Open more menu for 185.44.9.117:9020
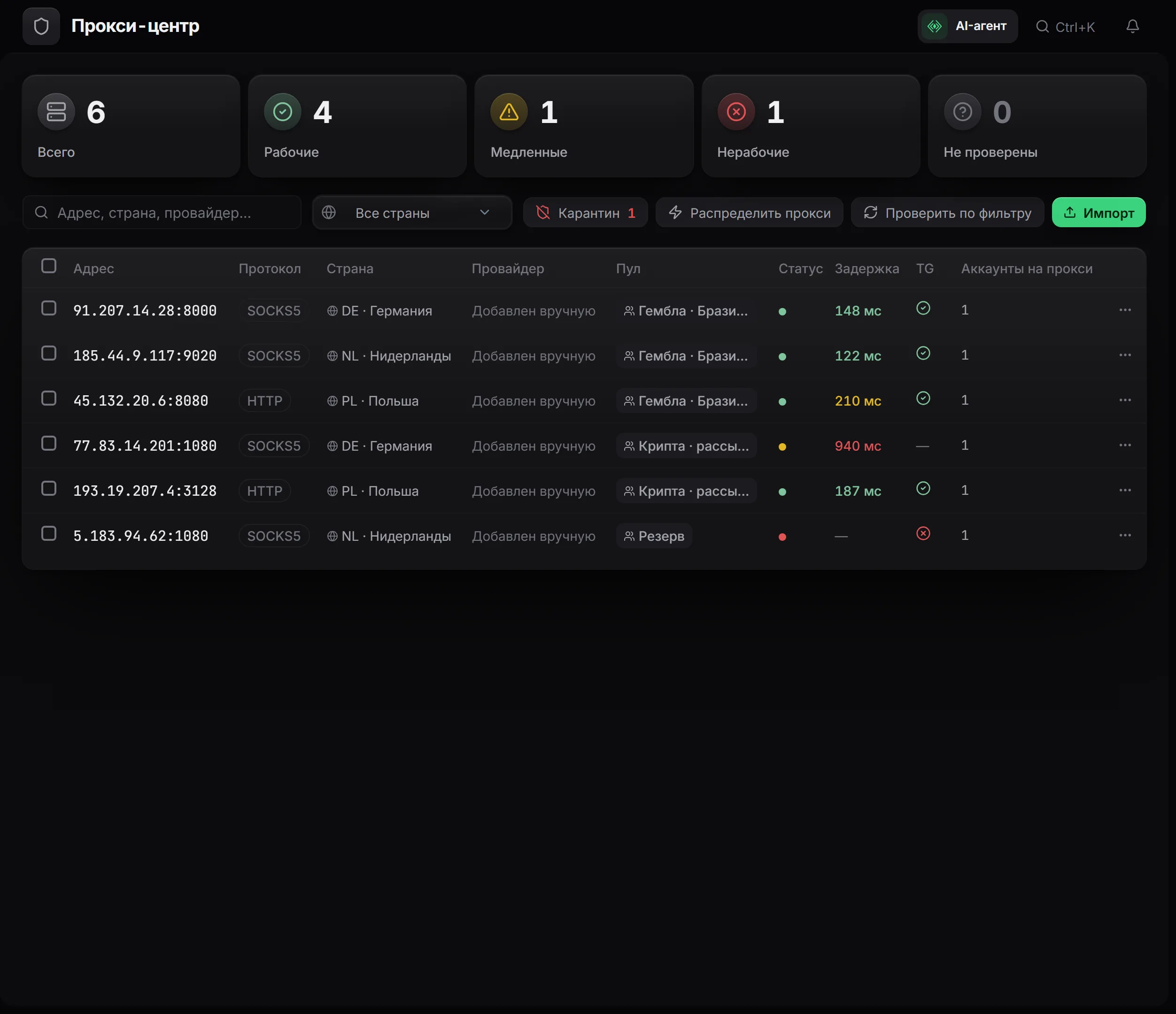 pyautogui.click(x=1125, y=355)
